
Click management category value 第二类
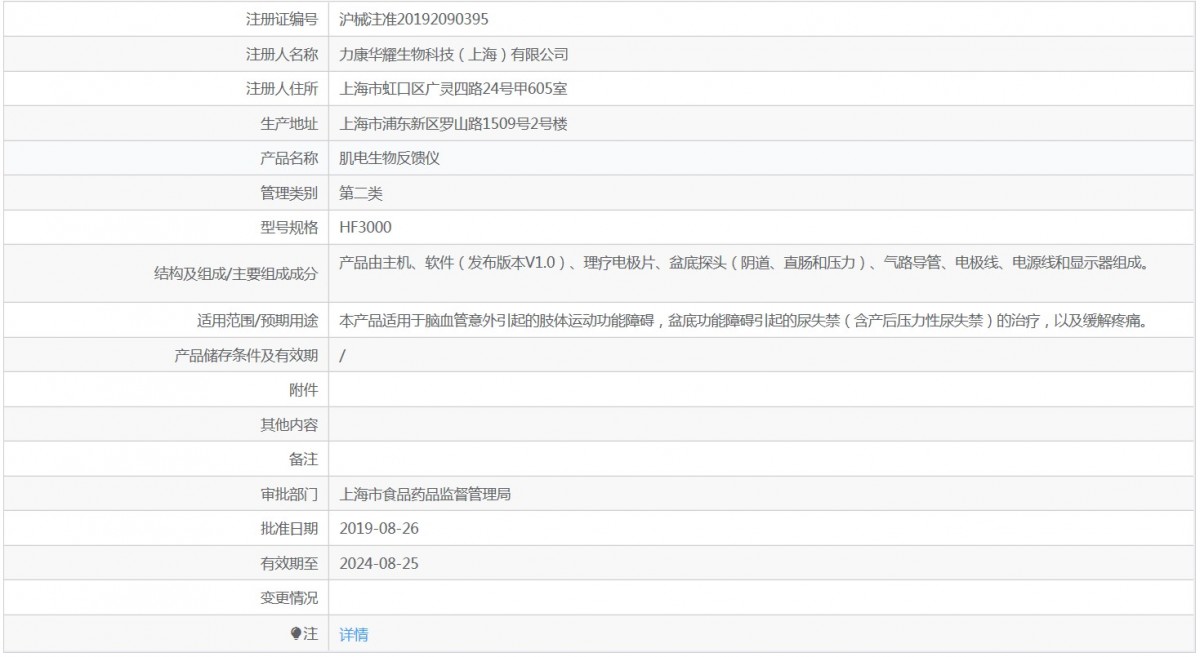(361, 193)
